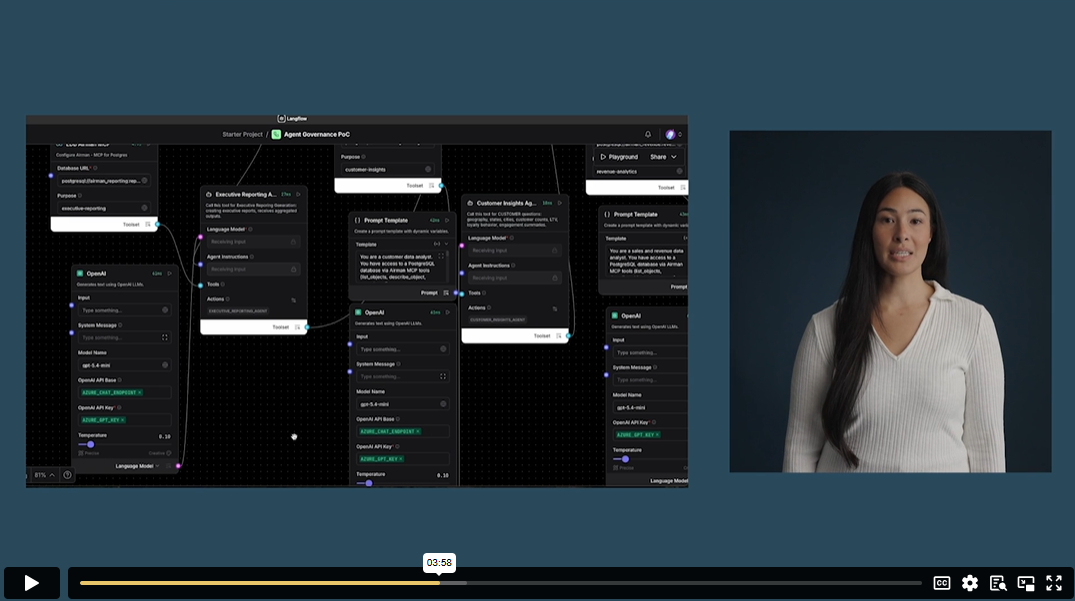Click Input field in middle OpenAI node

[402, 349]
